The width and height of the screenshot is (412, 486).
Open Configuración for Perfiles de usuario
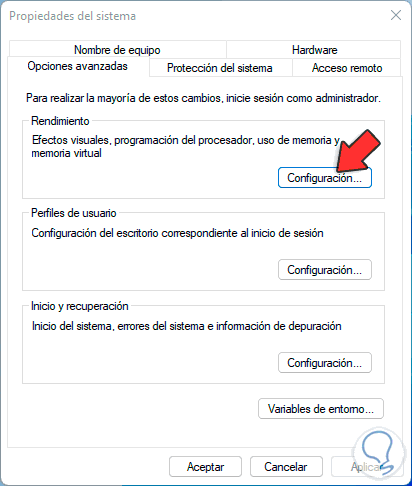tap(325, 270)
